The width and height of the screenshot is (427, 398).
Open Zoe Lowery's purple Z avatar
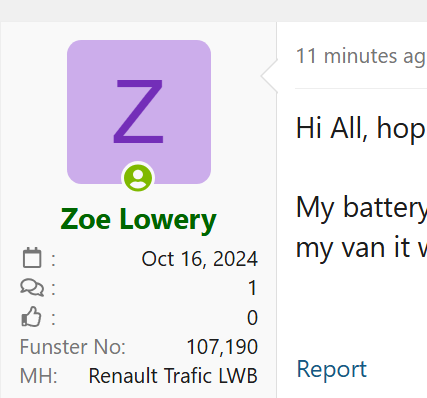pos(139,112)
